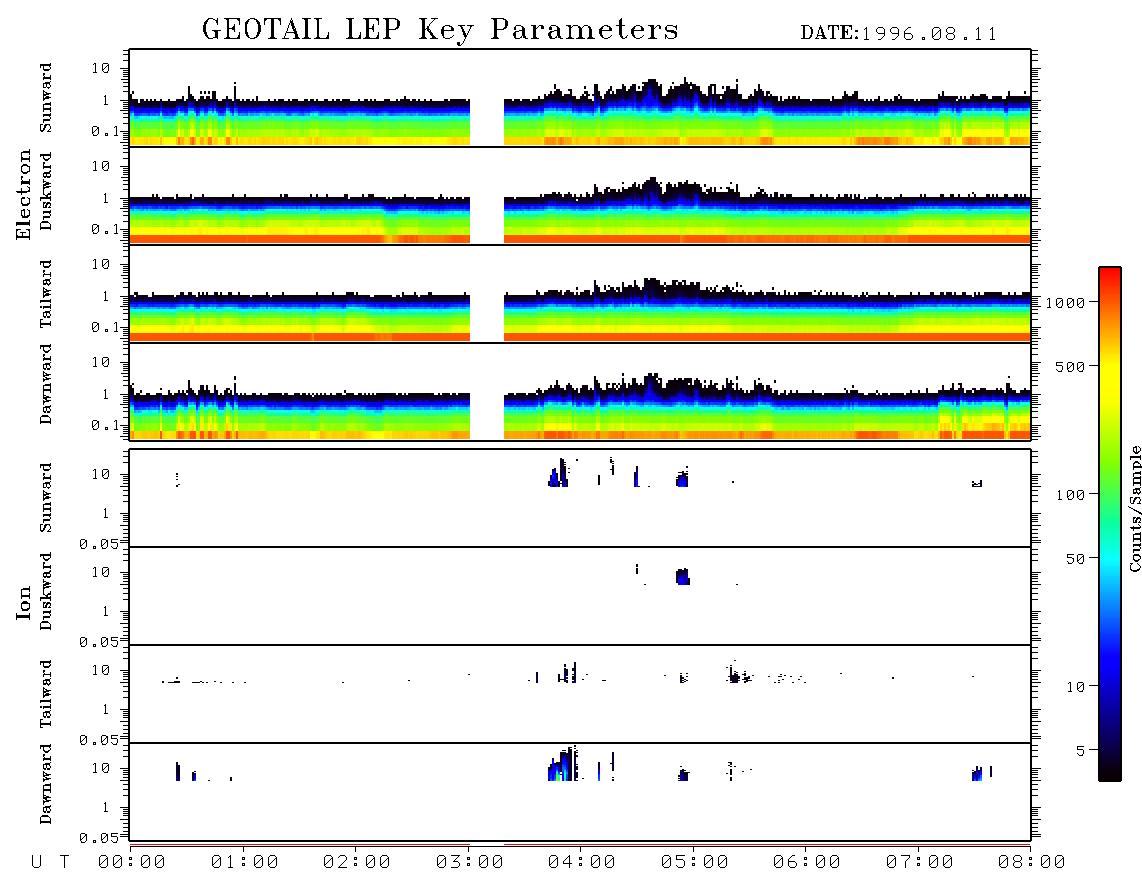Click the "08:00" time tick label
The height and width of the screenshot is (880, 1142).
[1032, 863]
